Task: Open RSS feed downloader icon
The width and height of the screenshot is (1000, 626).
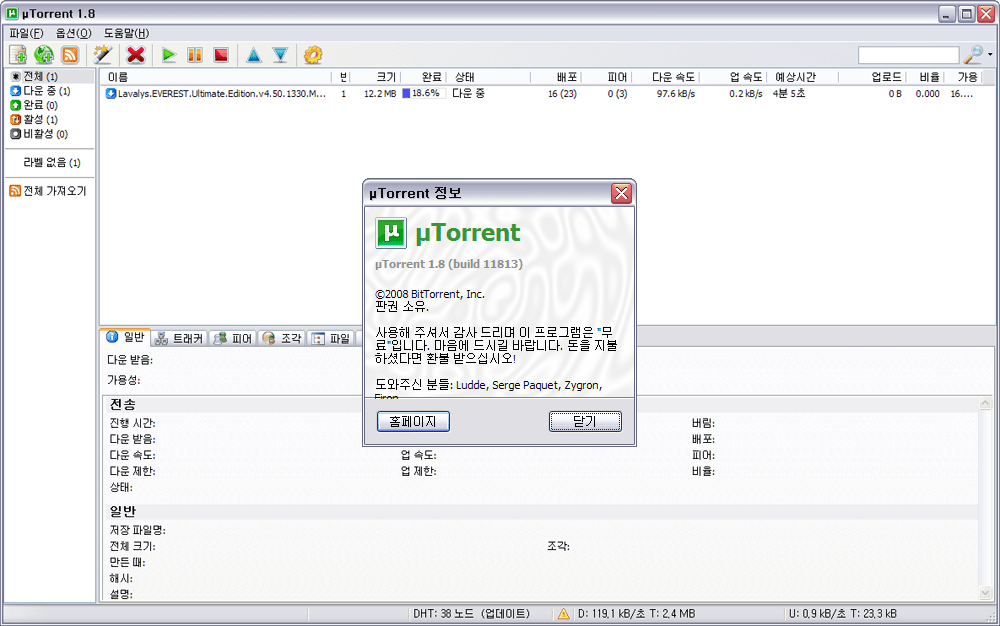Action: coord(70,55)
